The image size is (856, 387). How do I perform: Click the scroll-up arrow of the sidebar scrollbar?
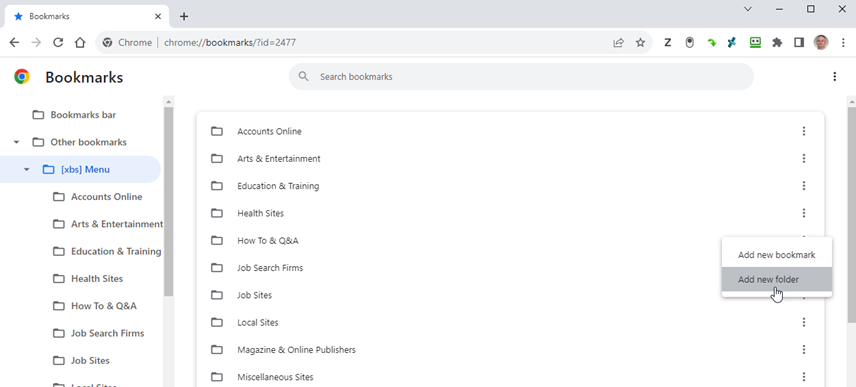pos(168,102)
